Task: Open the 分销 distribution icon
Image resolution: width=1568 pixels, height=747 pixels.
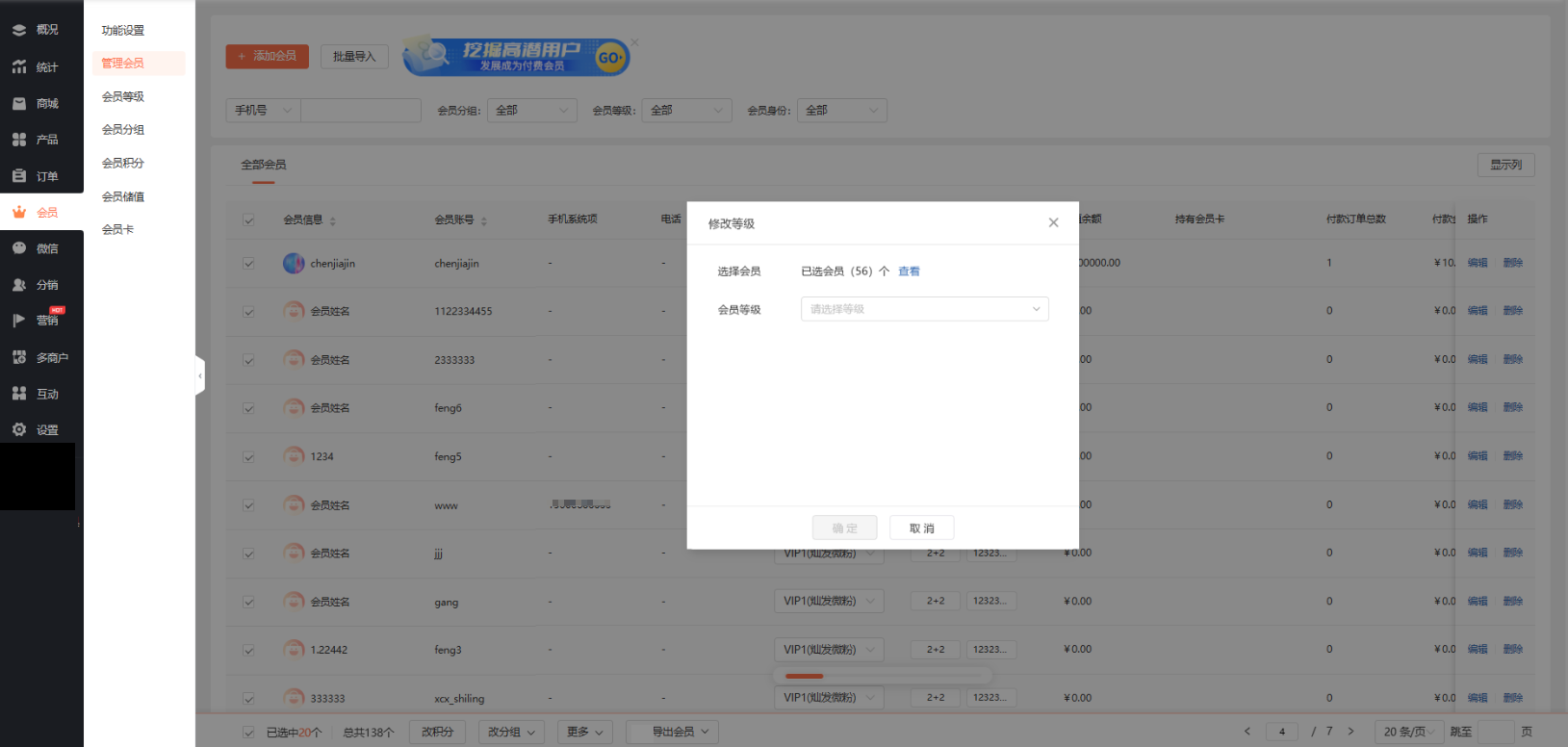Action: point(19,285)
